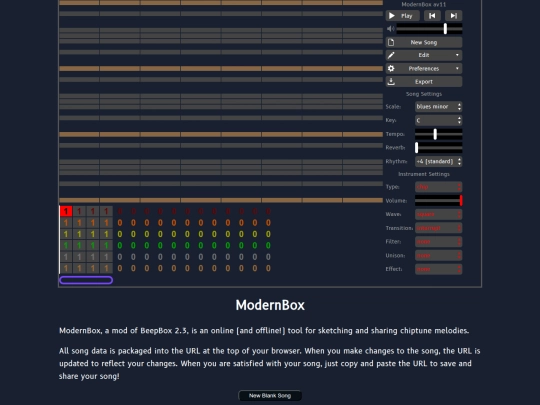Select last bar of the green fourth channel
This screenshot has width=540, height=405.
(x=268, y=246)
